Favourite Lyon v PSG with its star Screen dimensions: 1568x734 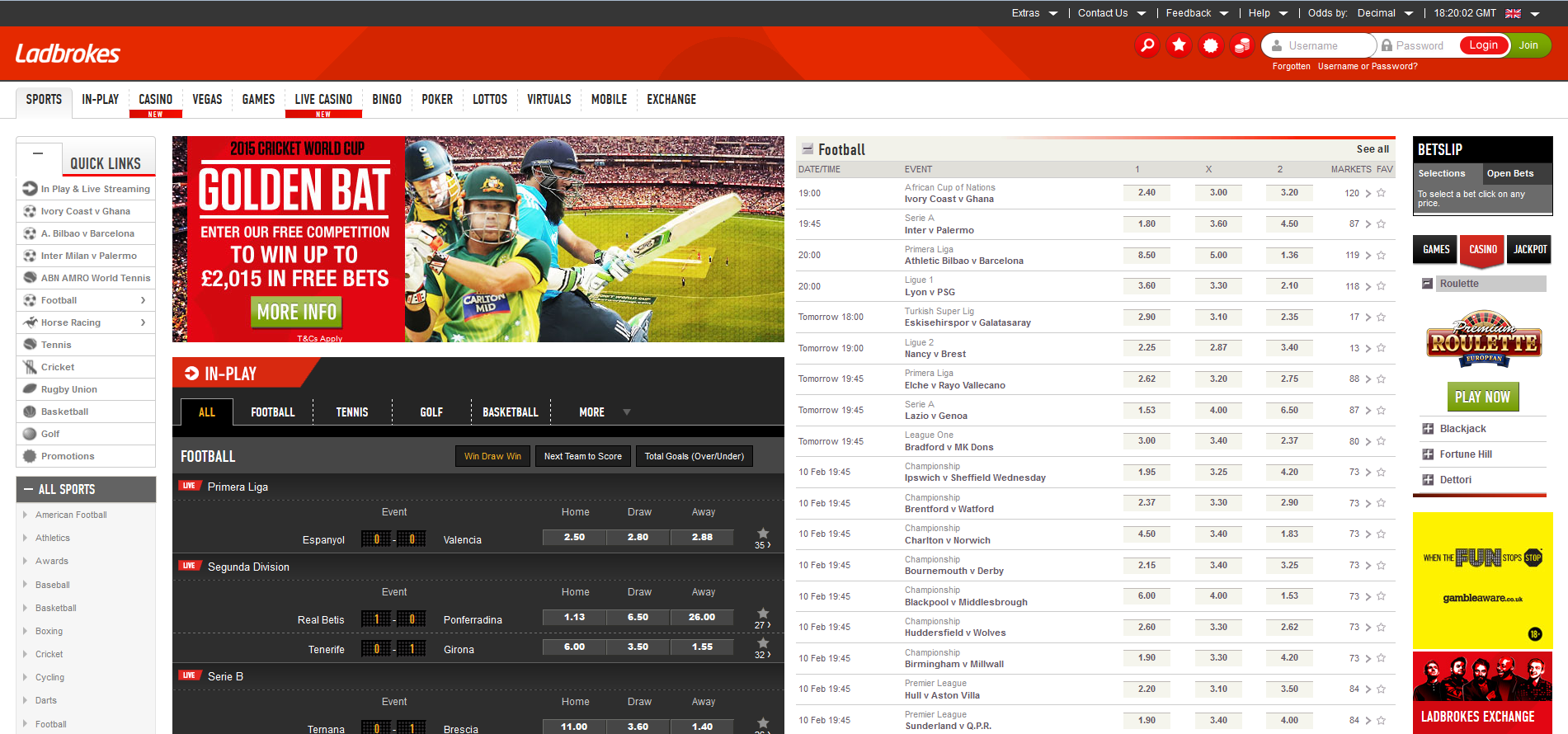[x=1381, y=286]
